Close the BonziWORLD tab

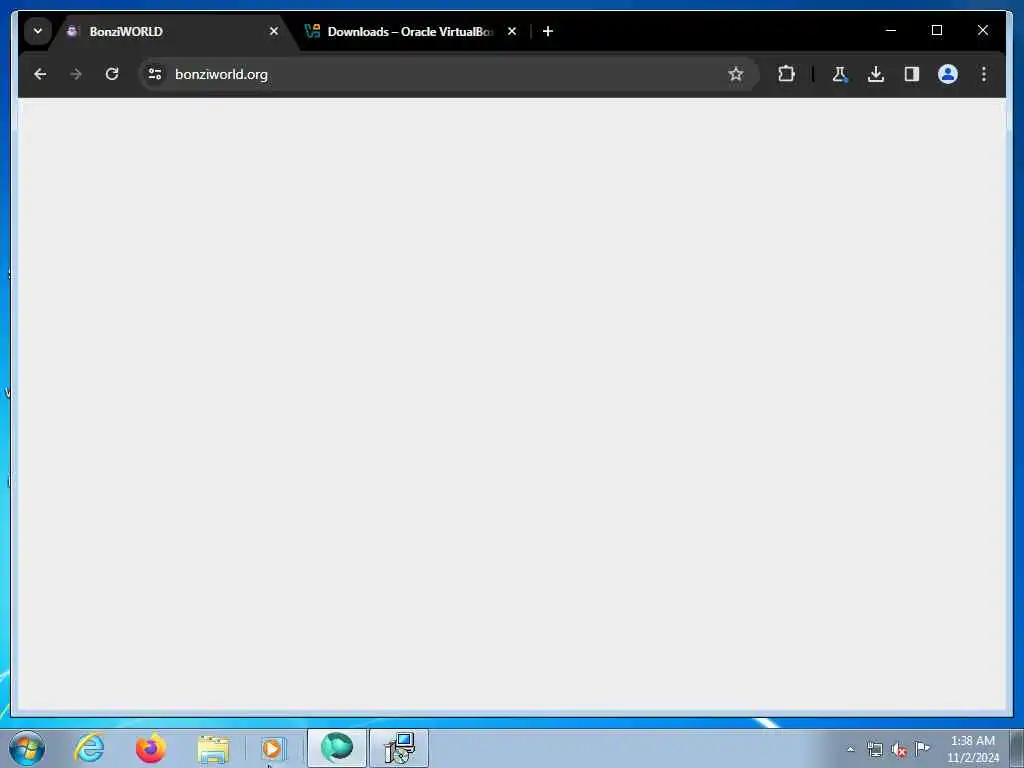pyautogui.click(x=274, y=31)
